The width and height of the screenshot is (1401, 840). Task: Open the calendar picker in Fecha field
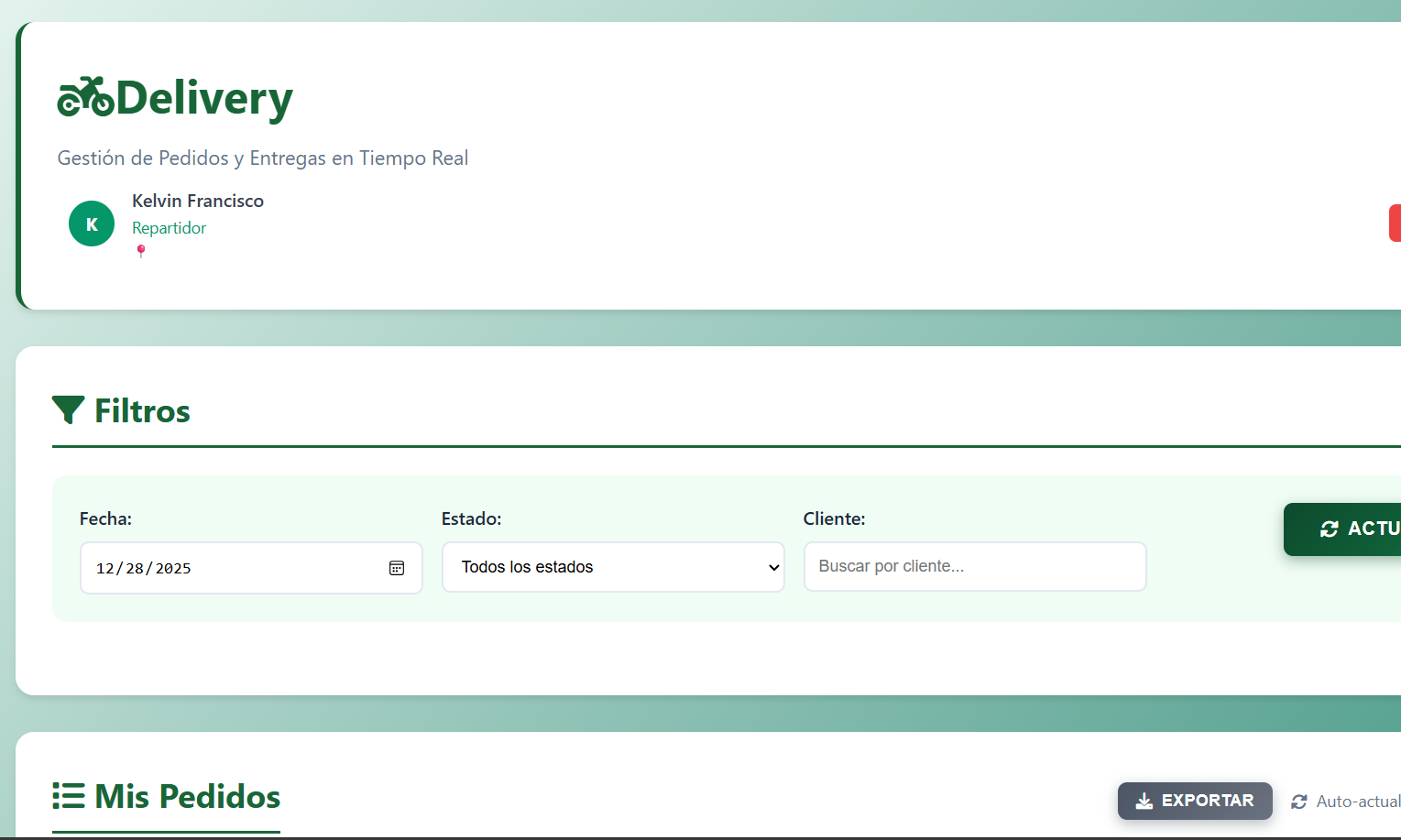pos(397,568)
